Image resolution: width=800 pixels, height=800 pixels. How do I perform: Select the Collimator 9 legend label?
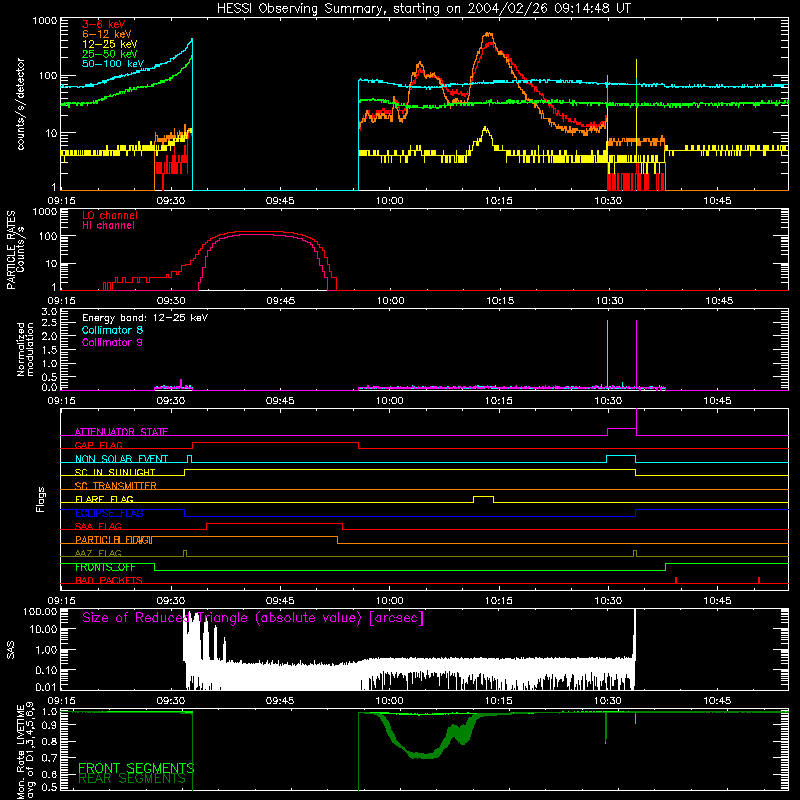coord(112,342)
